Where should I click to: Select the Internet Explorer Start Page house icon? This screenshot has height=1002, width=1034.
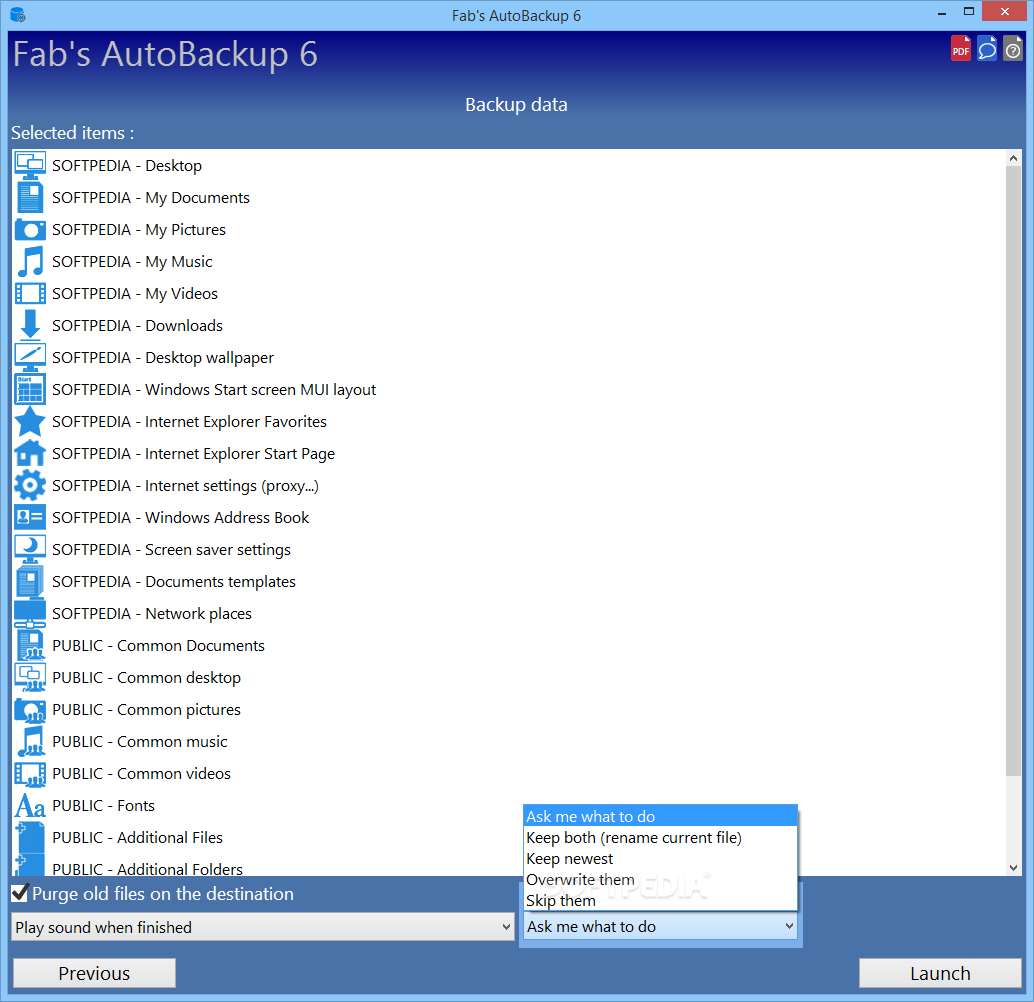30,453
